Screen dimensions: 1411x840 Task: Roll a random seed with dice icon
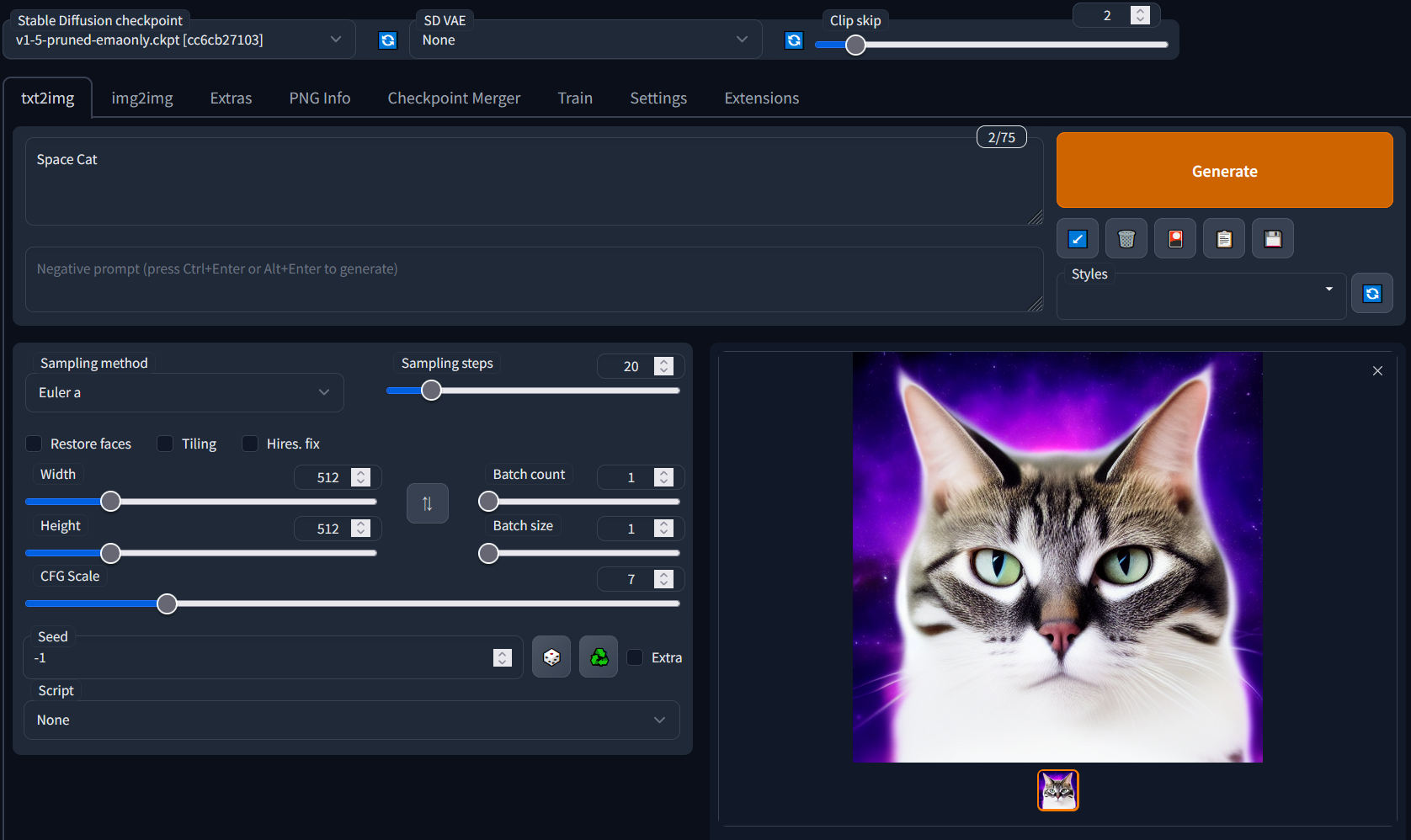point(551,657)
